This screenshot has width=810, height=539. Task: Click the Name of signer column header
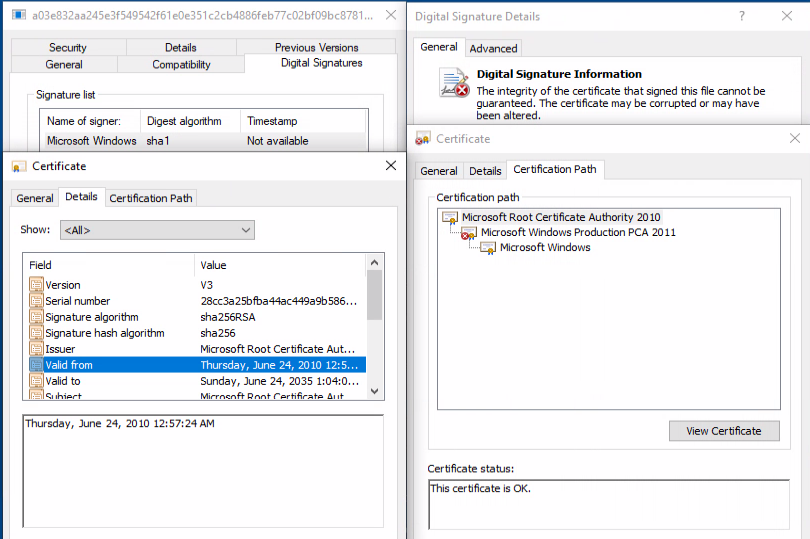(x=90, y=121)
